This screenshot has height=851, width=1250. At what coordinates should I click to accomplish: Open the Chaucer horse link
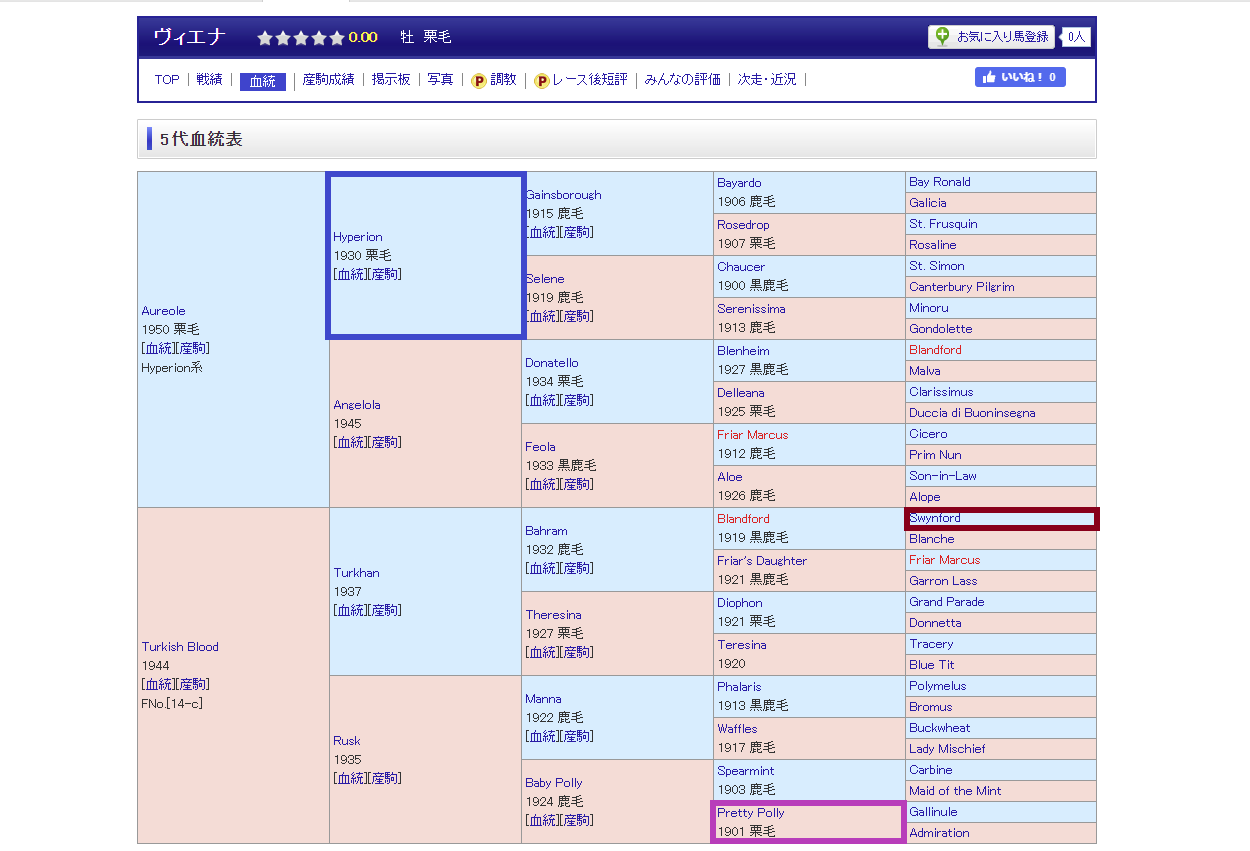(741, 267)
